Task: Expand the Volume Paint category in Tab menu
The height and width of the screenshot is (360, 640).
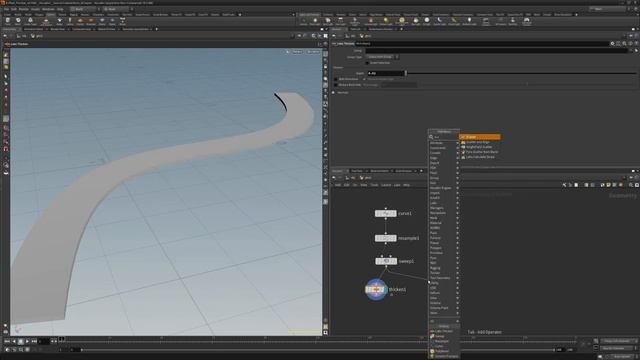Action: point(444,308)
